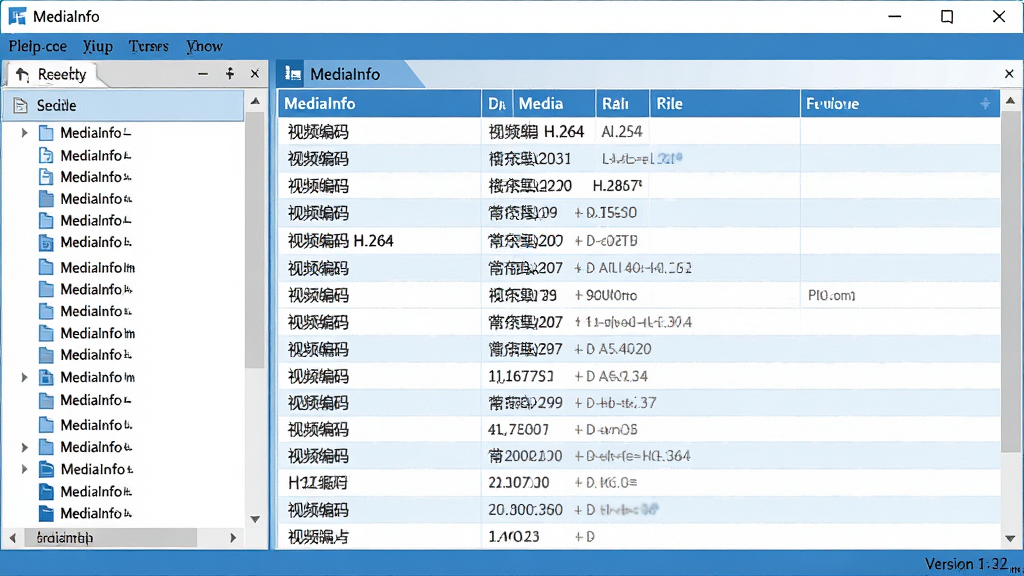Click the + D A5.4020 value
1024x576 pixels.
pos(613,349)
